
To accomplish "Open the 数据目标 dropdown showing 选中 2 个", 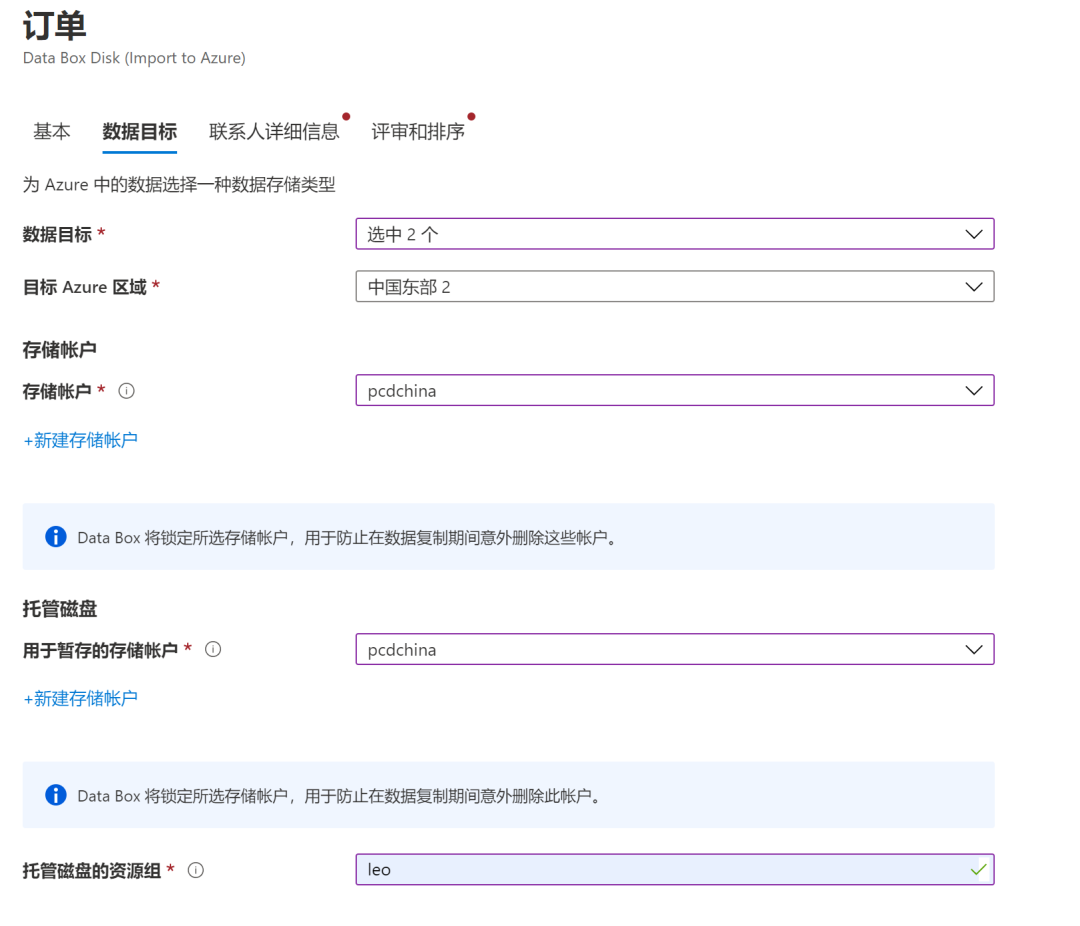I will 675,234.
